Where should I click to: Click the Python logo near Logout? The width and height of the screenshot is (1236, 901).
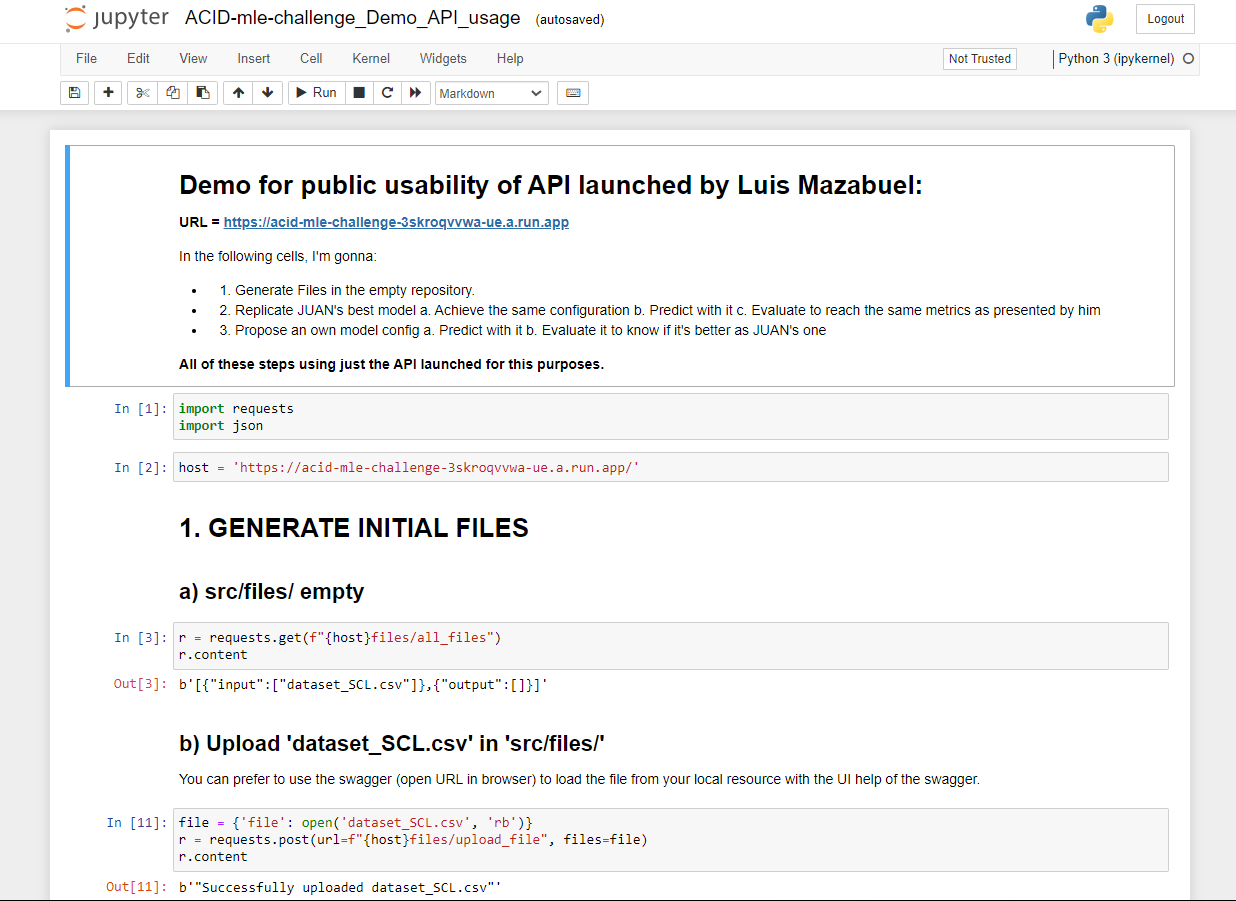(1100, 18)
